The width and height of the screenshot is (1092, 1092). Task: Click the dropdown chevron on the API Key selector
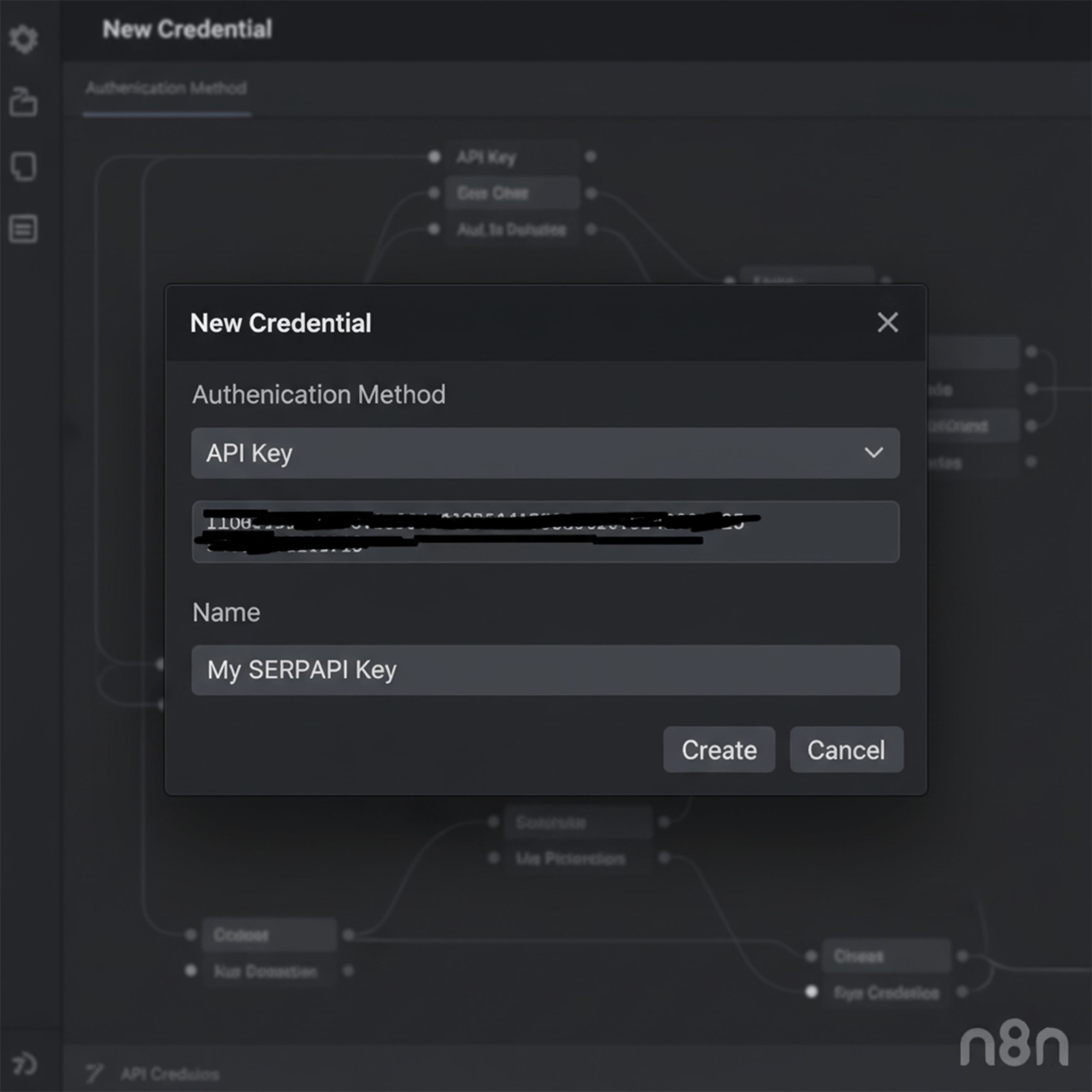pyautogui.click(x=873, y=453)
